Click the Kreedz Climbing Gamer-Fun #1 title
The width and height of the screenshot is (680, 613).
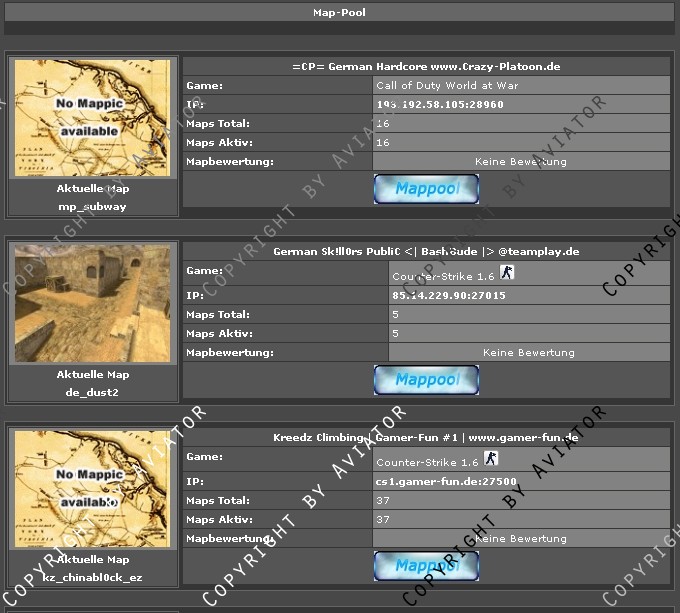[x=426, y=437]
